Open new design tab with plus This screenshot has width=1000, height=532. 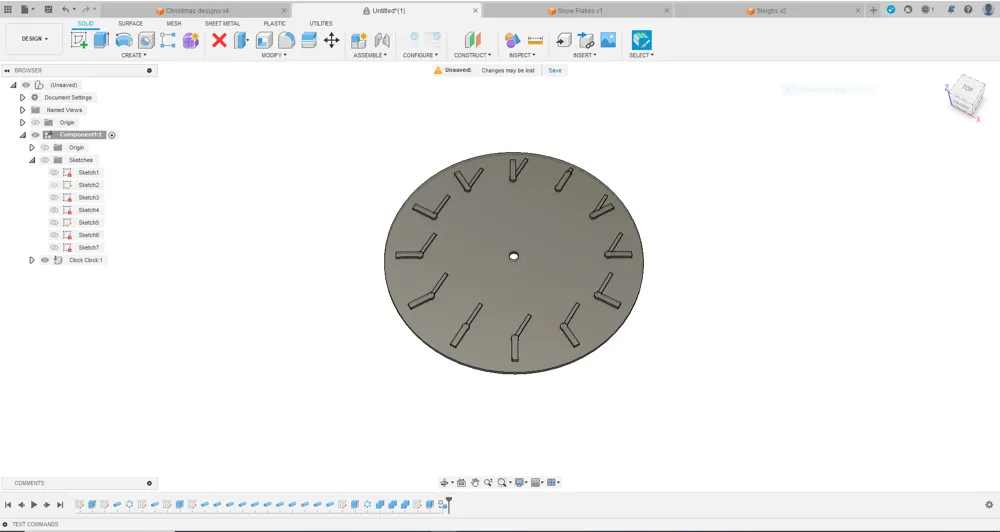pyautogui.click(x=874, y=10)
